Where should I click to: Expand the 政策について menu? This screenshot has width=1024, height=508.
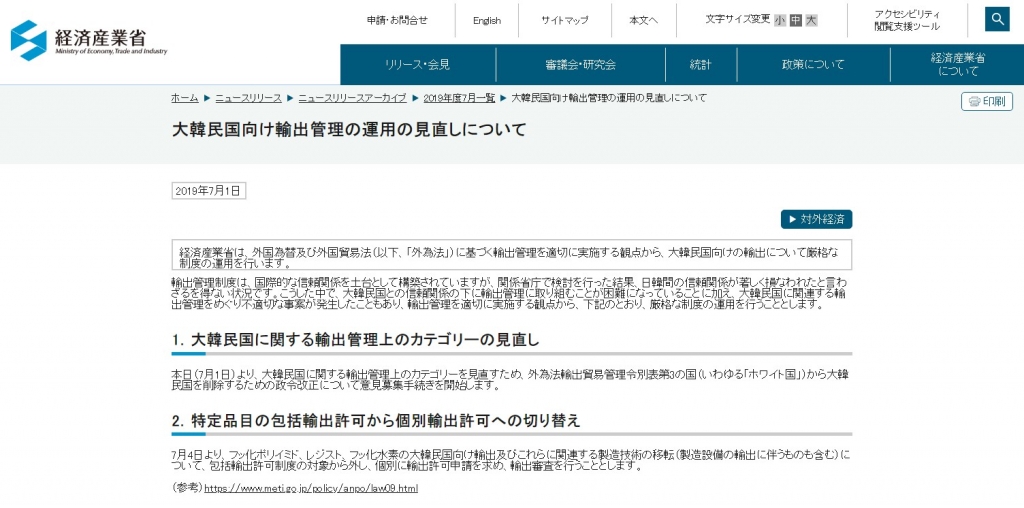pos(813,65)
